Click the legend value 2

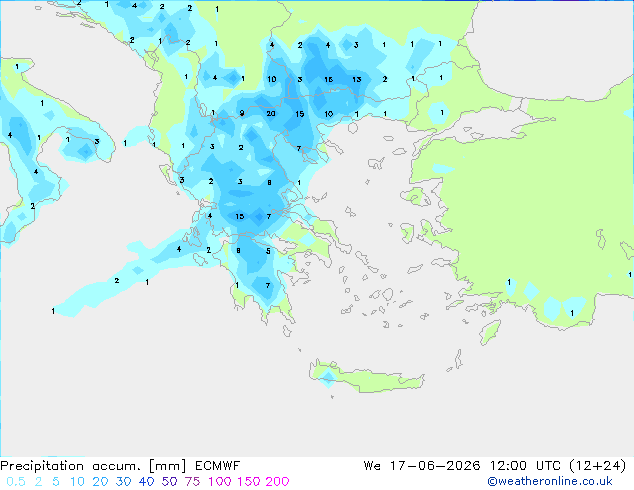click(38, 482)
